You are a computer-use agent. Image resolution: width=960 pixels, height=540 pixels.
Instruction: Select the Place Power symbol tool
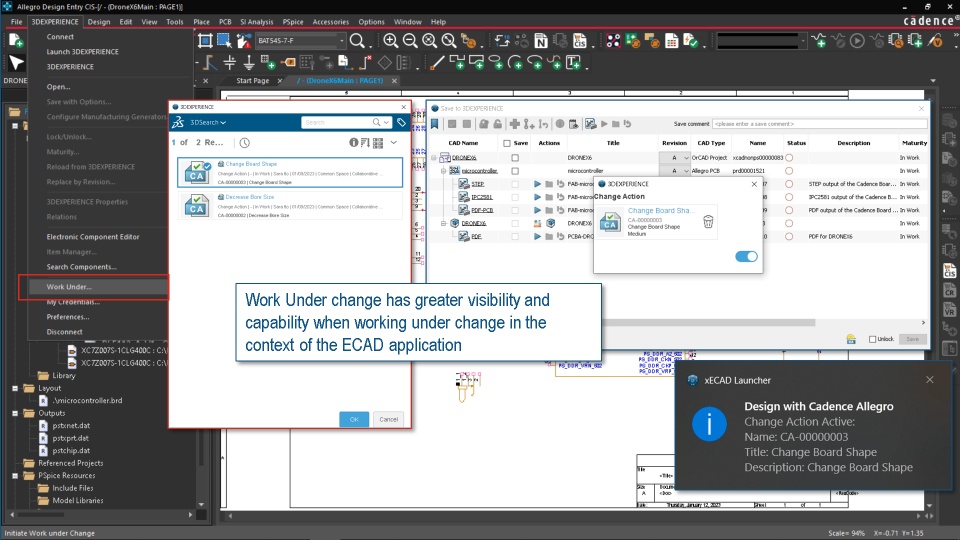230,62
